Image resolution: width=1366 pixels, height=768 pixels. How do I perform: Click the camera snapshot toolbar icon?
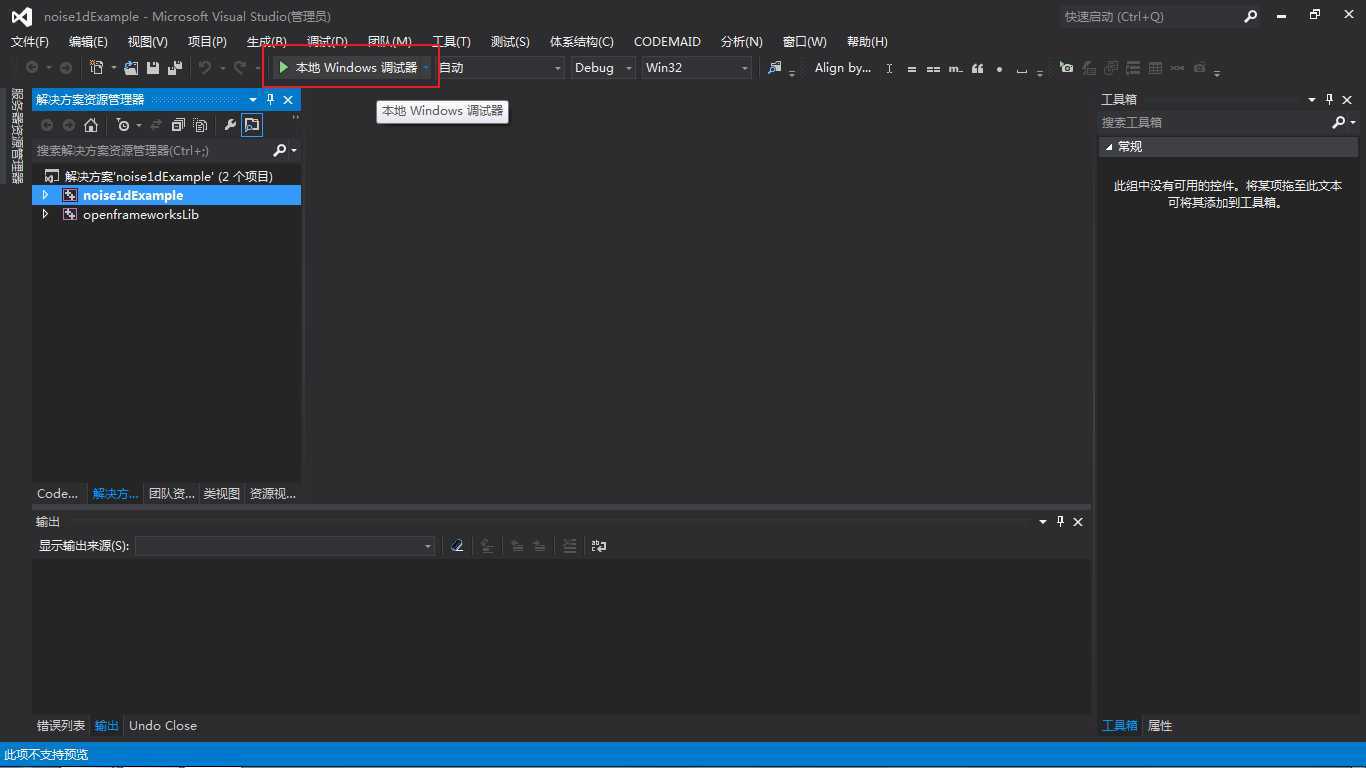click(1066, 68)
